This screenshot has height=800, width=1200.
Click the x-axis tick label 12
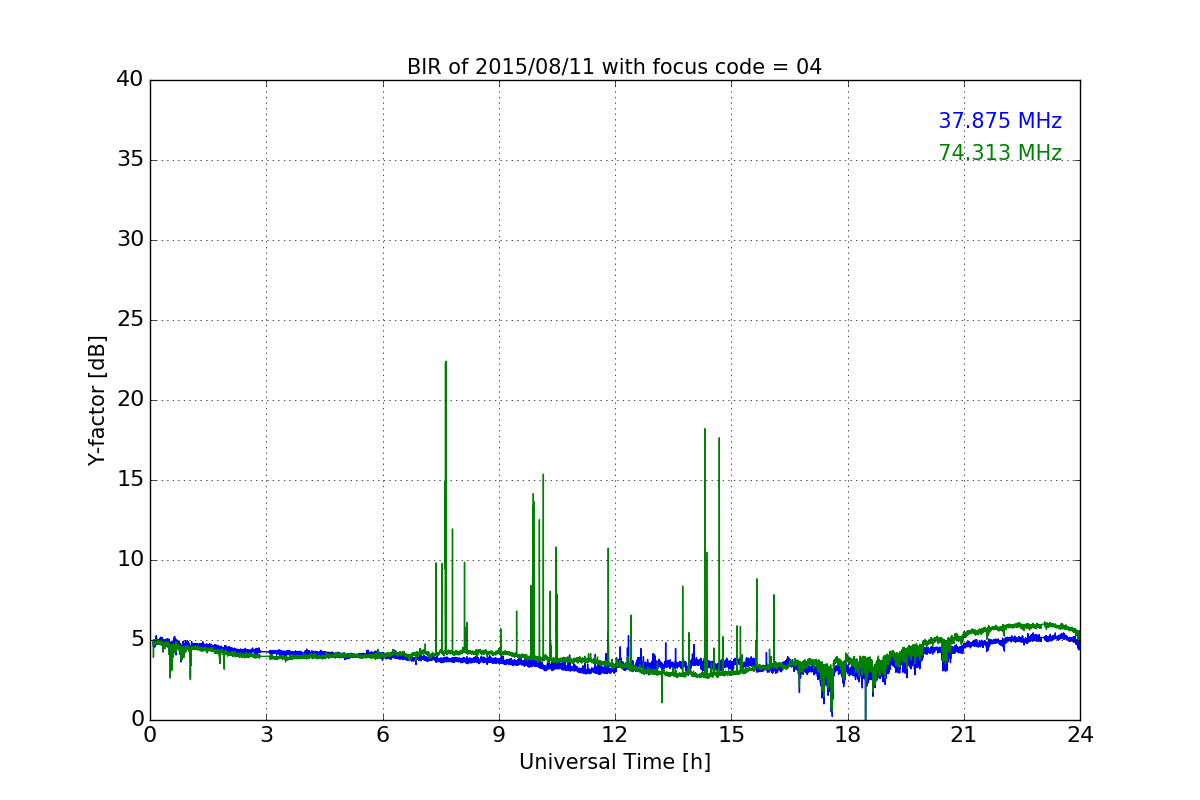point(615,735)
